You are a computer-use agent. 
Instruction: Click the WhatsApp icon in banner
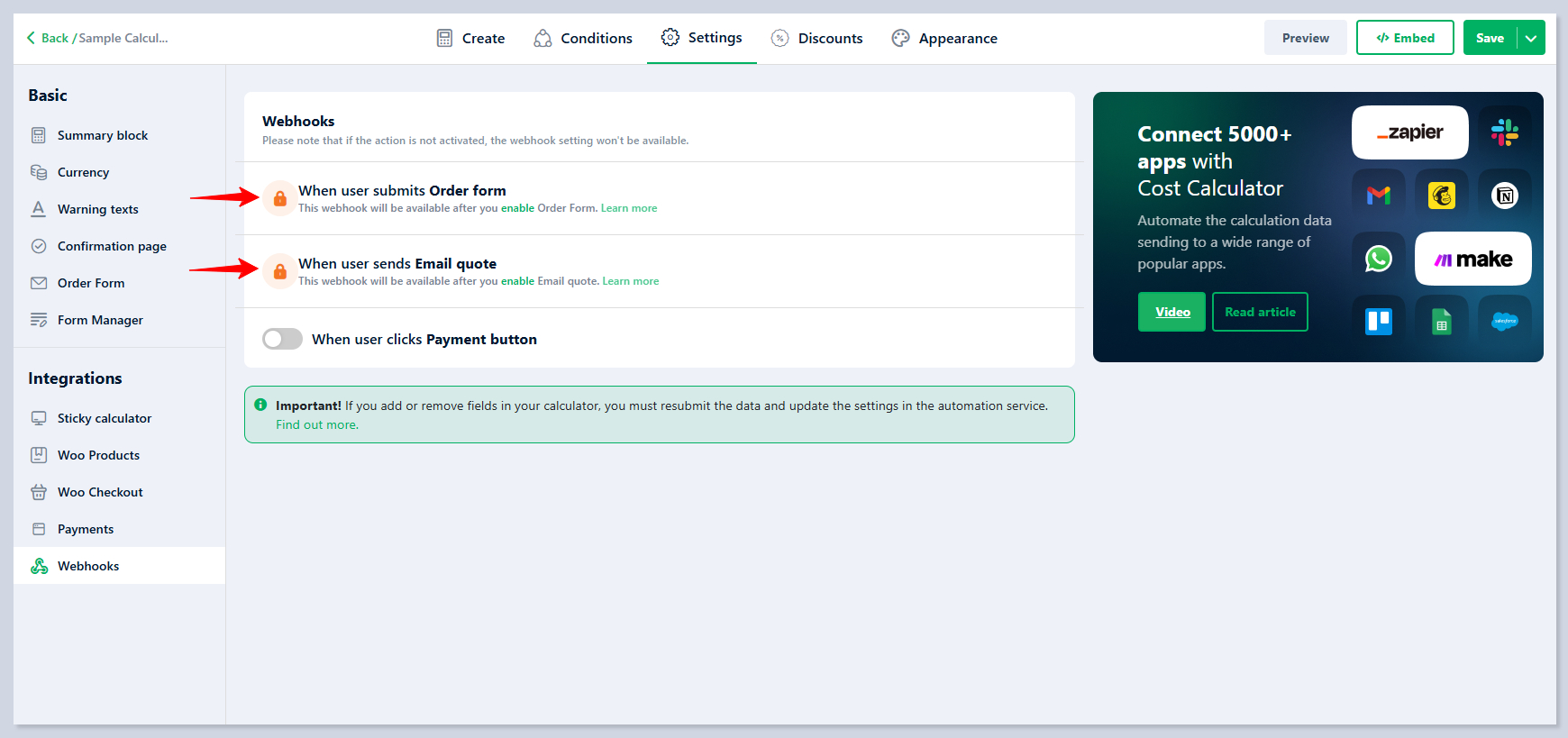1378,259
